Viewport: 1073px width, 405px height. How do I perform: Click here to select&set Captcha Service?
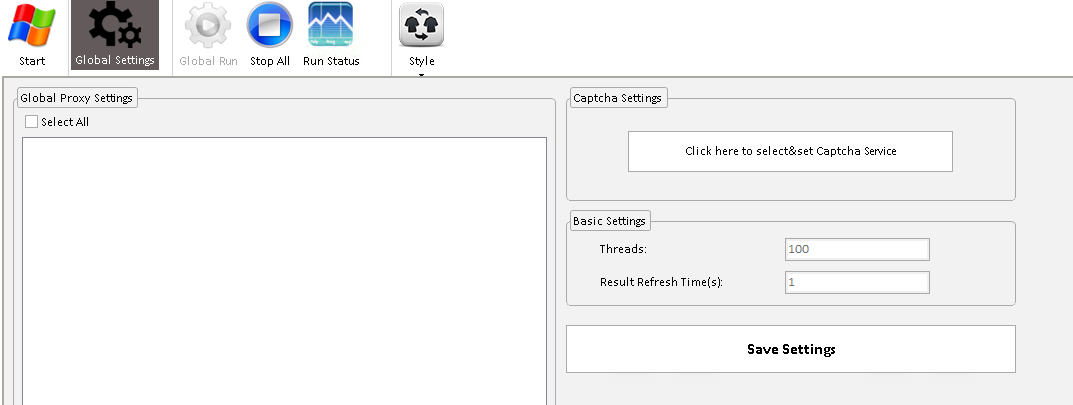click(790, 151)
